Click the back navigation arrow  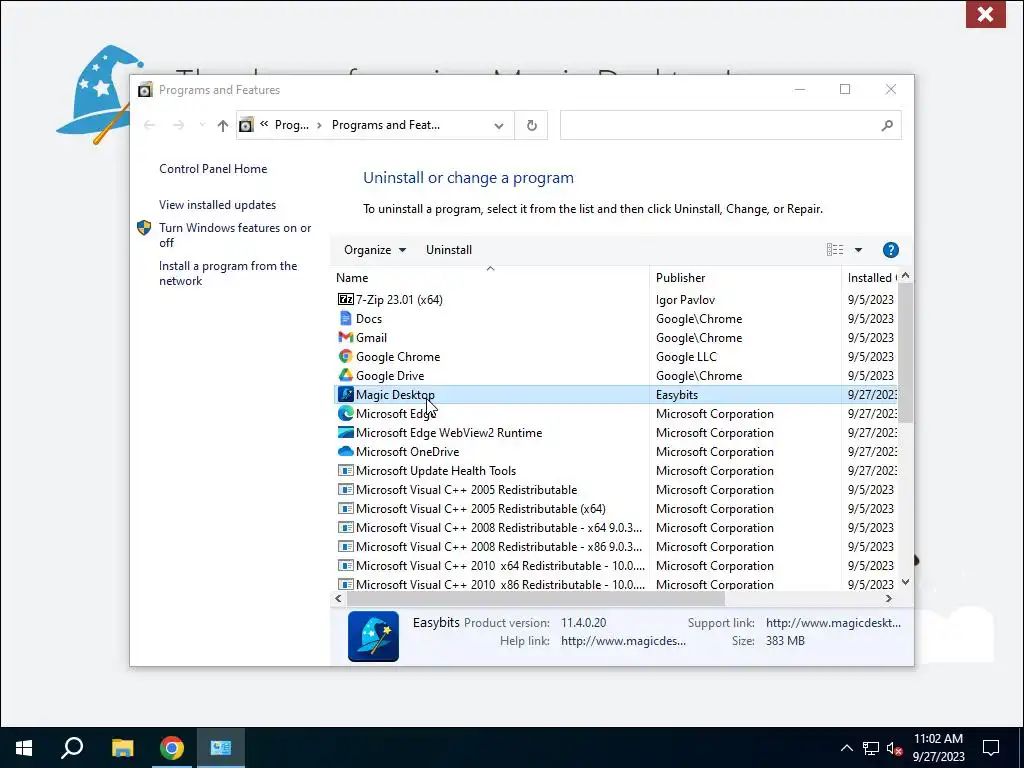(x=149, y=125)
